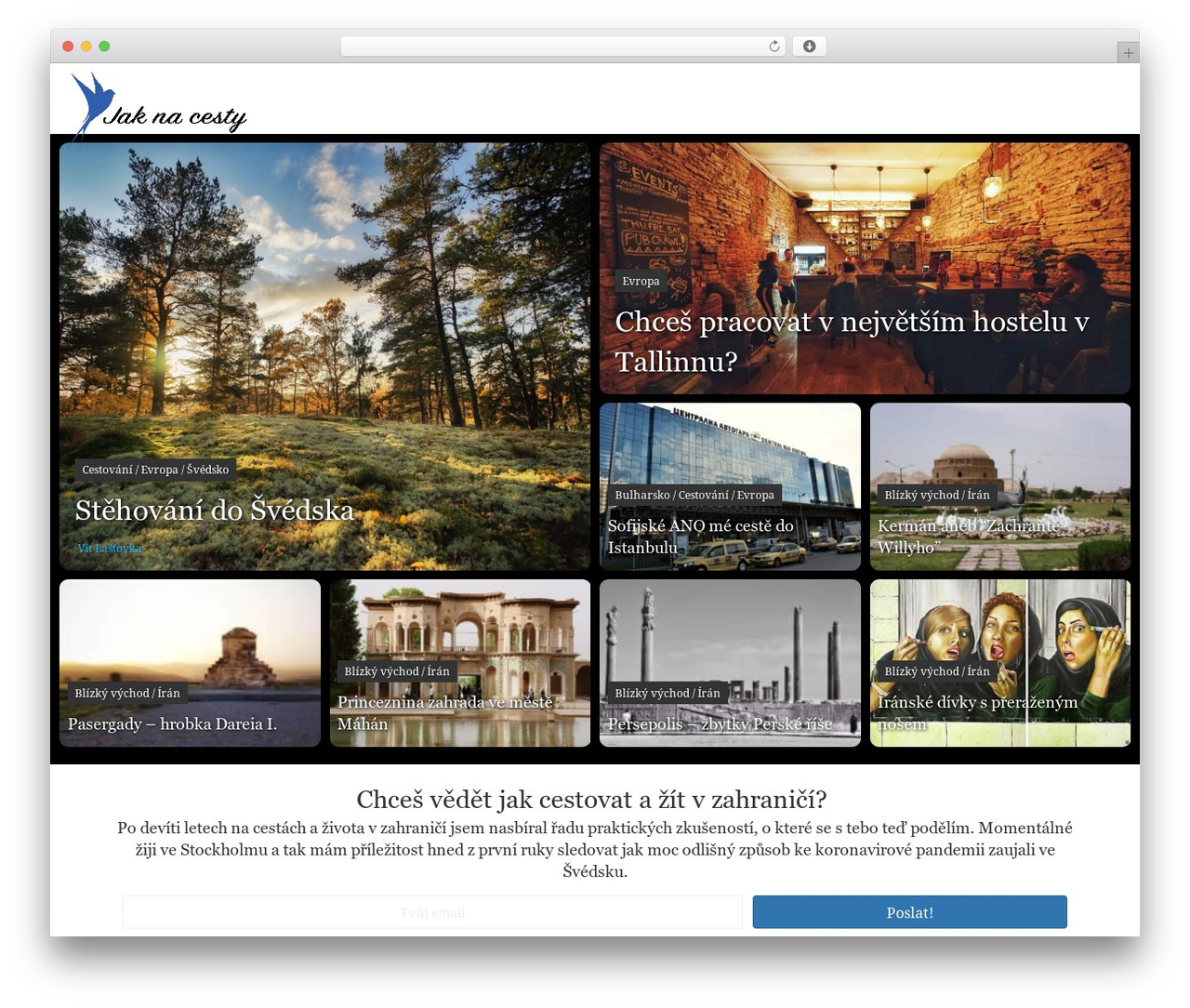Click the Tvůj email input field

tap(432, 912)
